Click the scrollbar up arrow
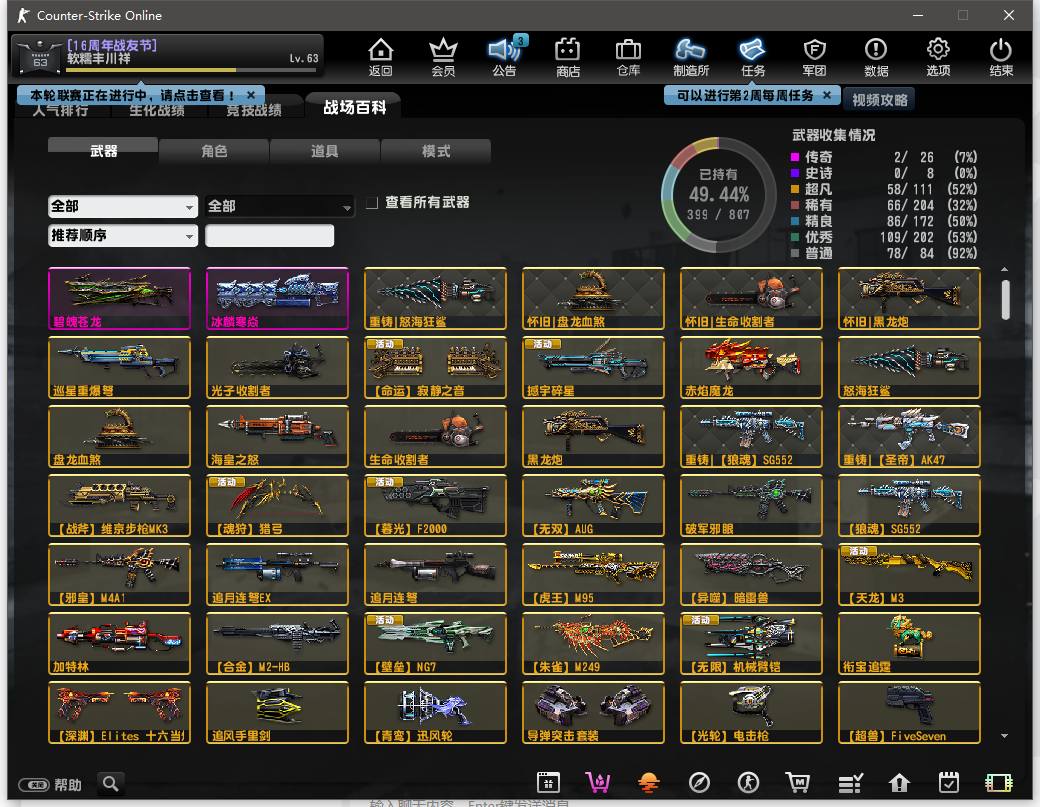The height and width of the screenshot is (807, 1040). [1004, 269]
